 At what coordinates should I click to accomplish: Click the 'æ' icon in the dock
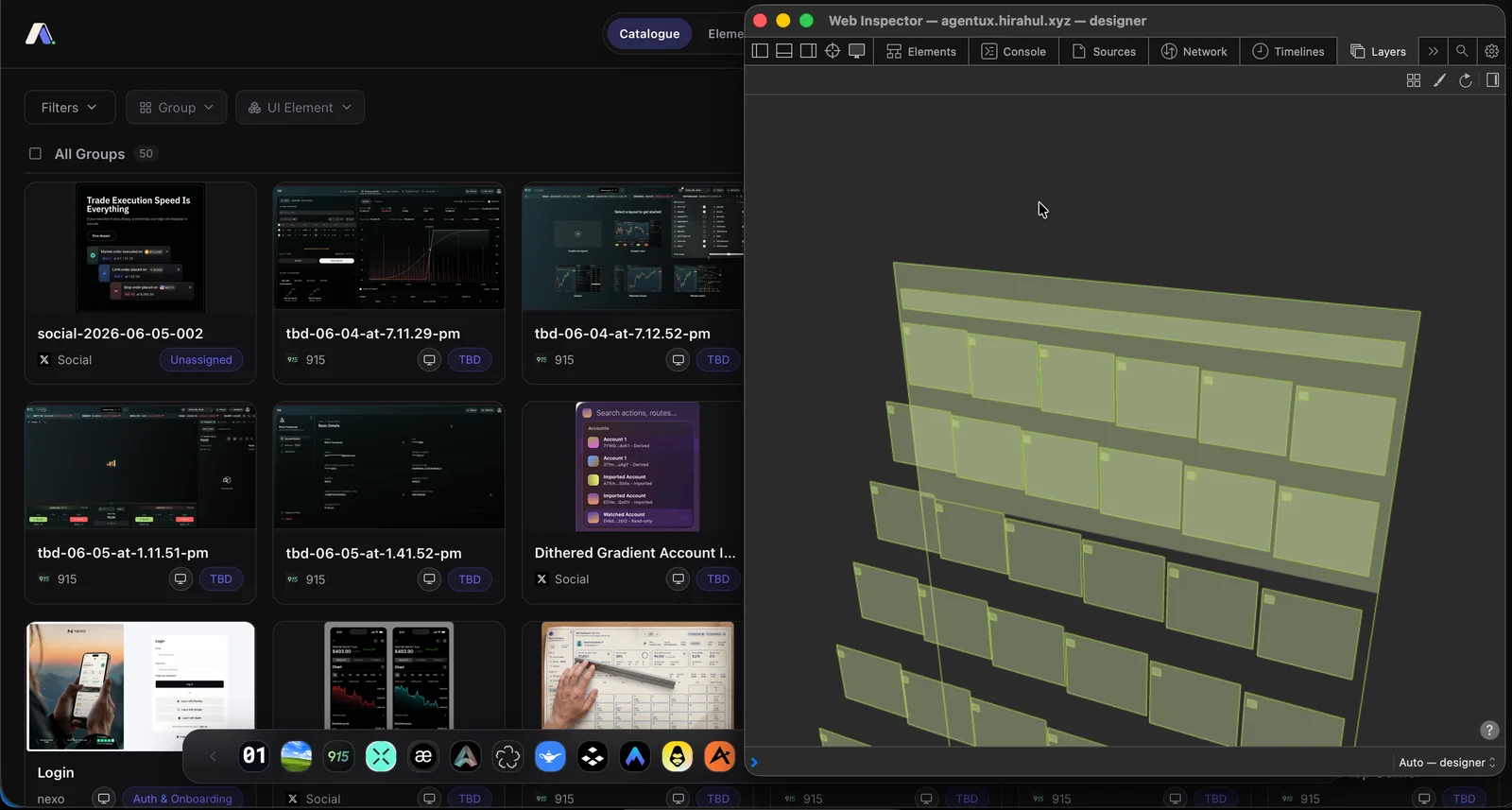click(423, 756)
